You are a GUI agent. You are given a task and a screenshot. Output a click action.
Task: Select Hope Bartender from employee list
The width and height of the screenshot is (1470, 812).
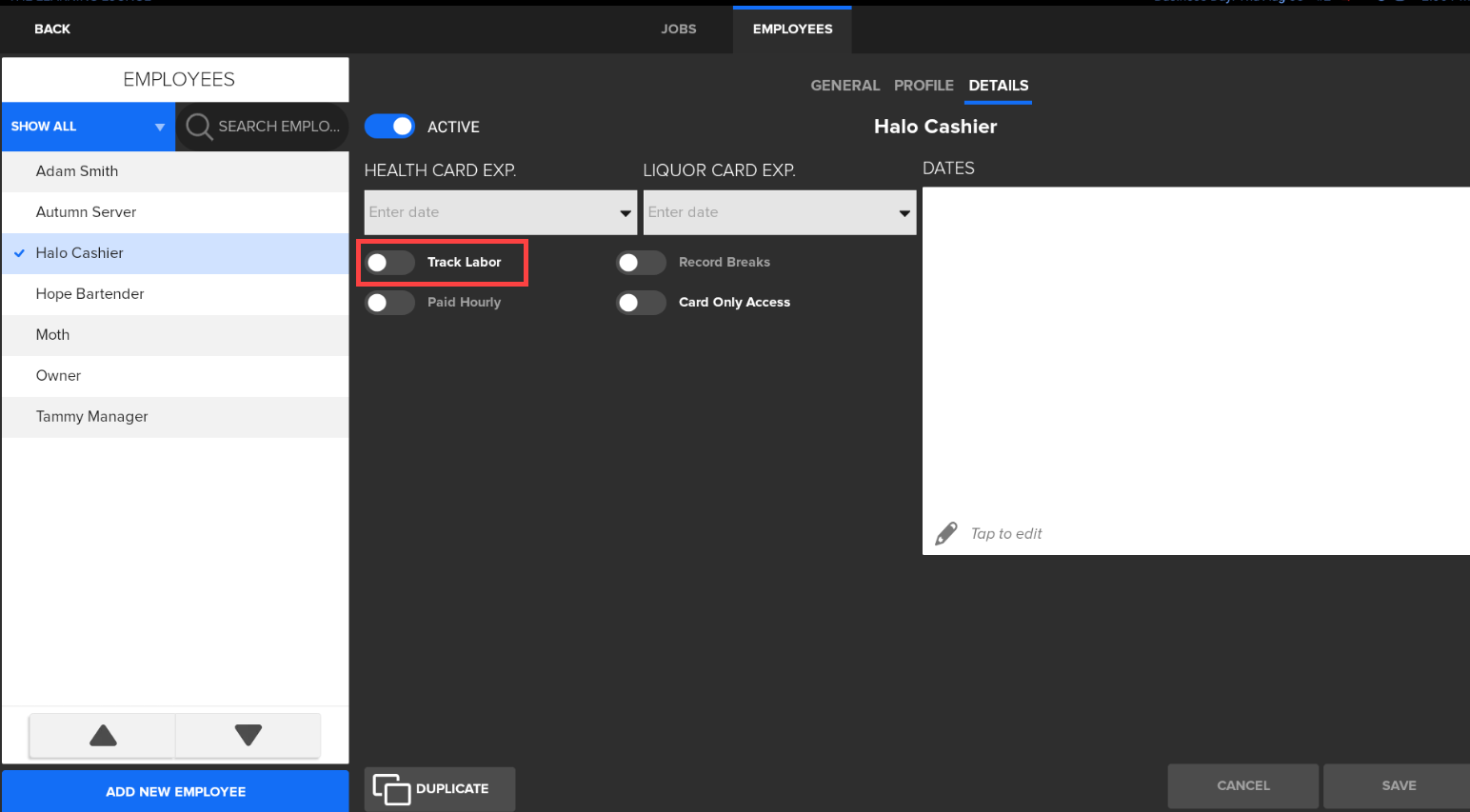(90, 294)
